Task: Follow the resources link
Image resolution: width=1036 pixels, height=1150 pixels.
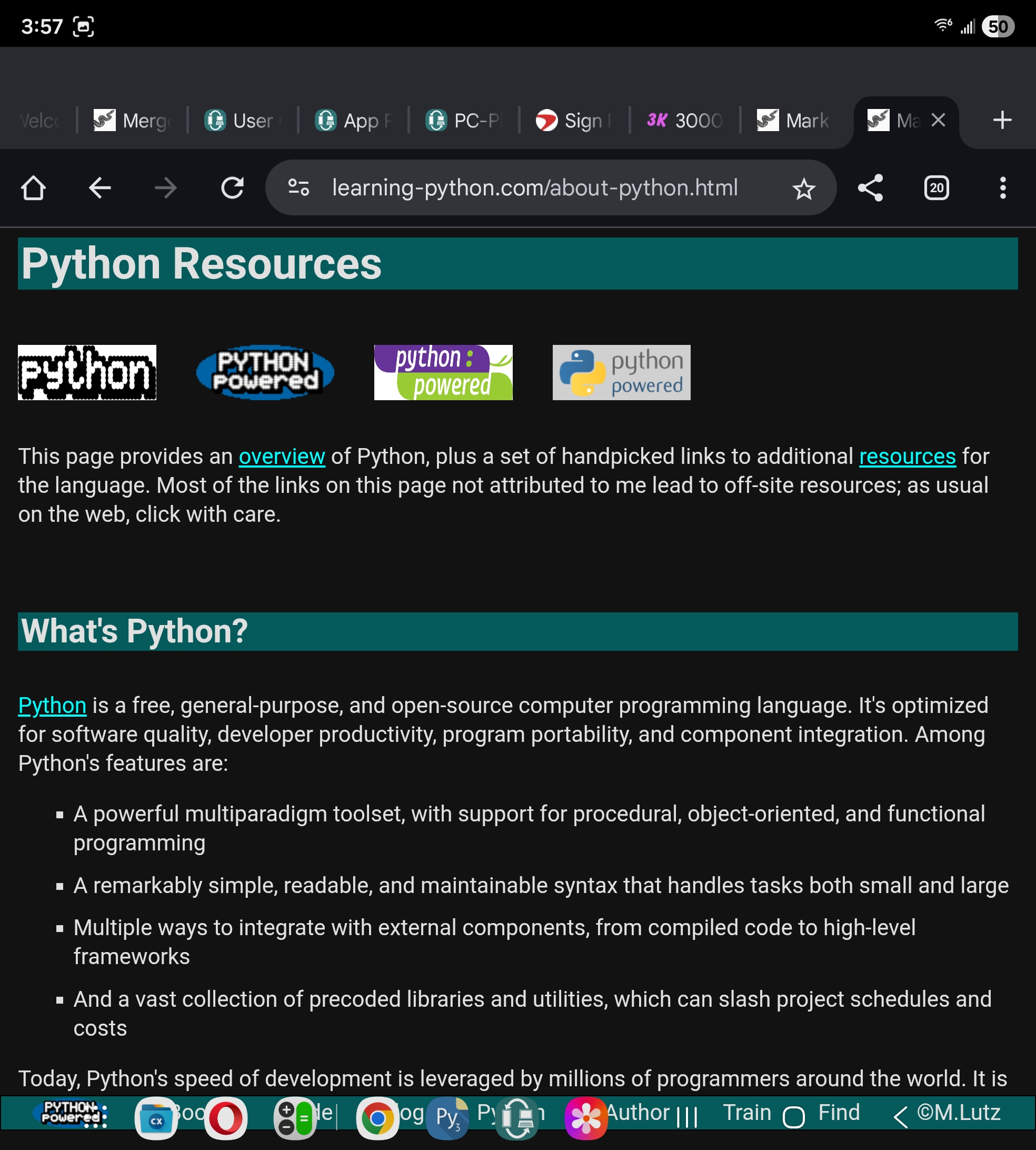Action: click(907, 457)
